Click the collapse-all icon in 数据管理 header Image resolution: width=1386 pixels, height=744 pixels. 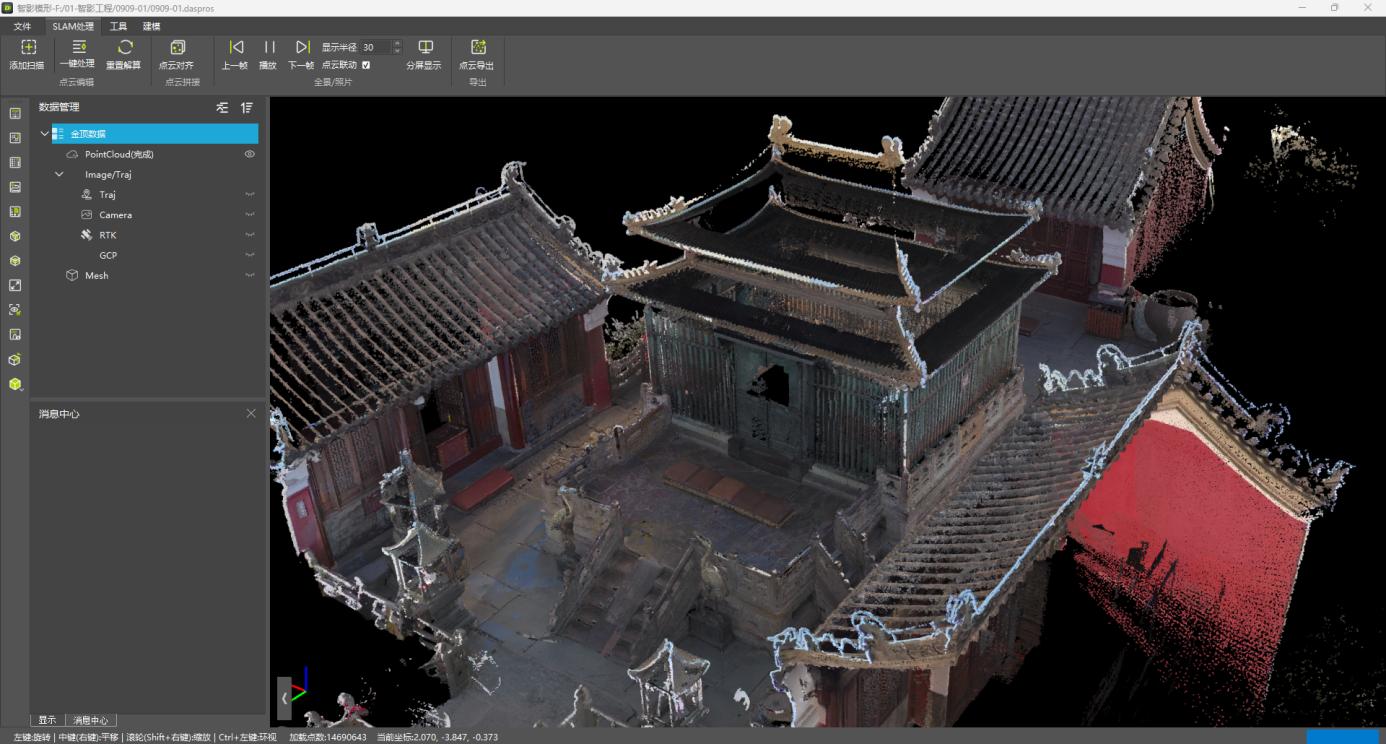point(222,107)
